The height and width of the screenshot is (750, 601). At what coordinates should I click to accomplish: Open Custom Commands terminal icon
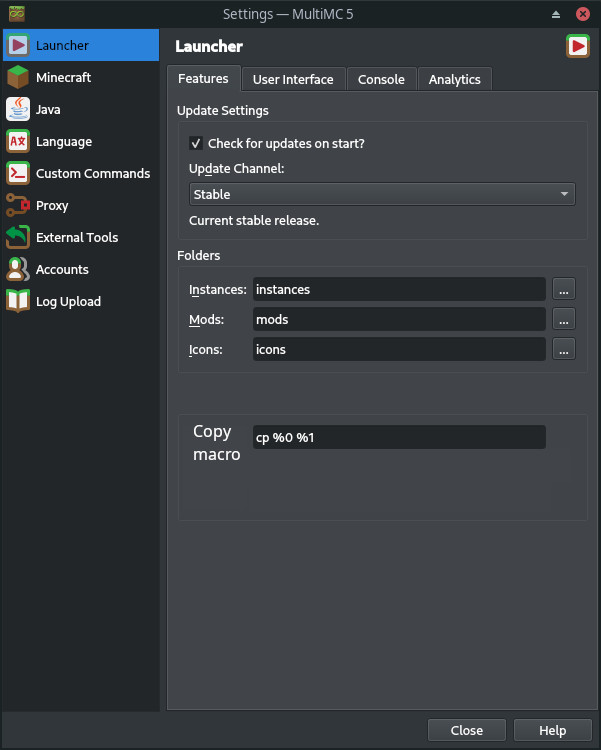pos(18,174)
